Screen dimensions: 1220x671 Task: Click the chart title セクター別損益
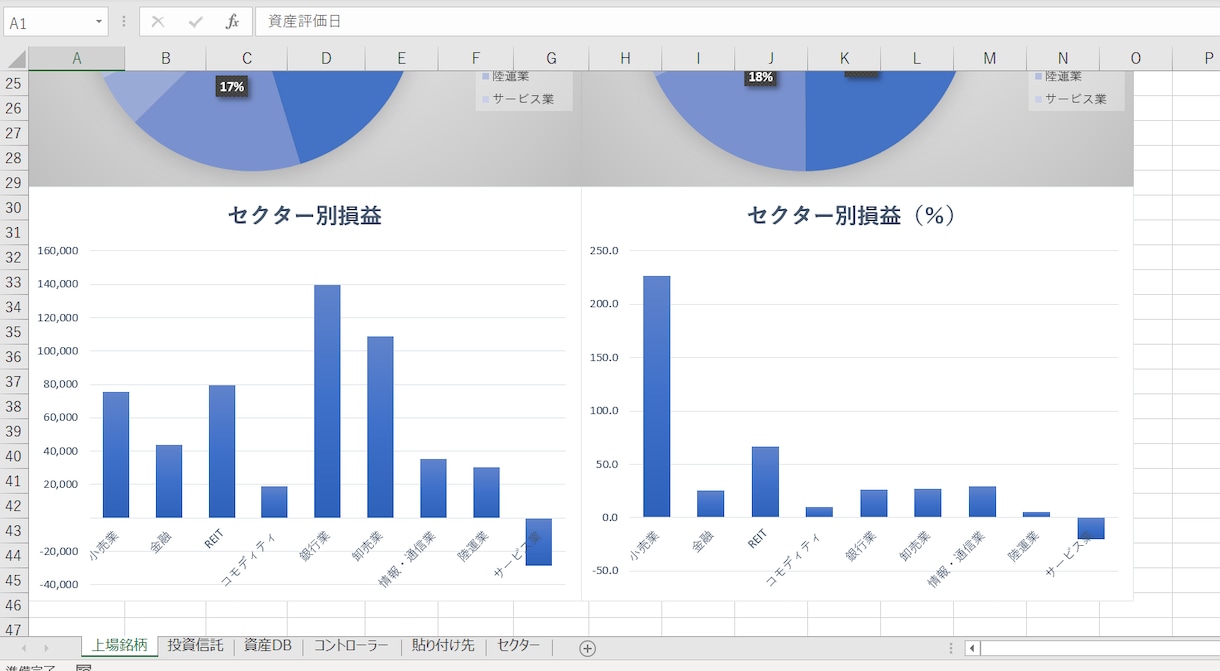click(x=304, y=215)
